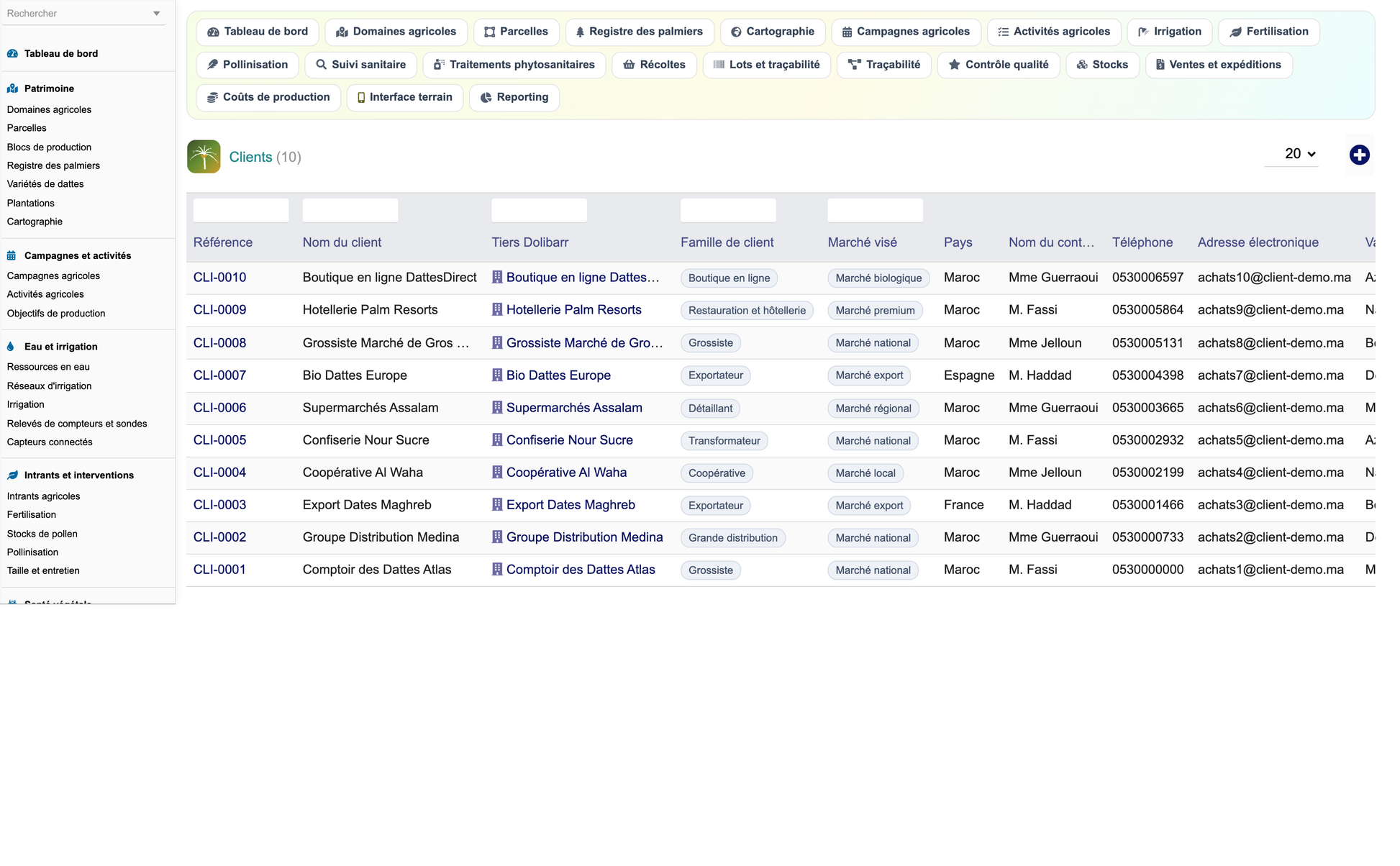Go to the Irrigation top tab
The width and height of the screenshot is (1400, 866).
click(1169, 32)
